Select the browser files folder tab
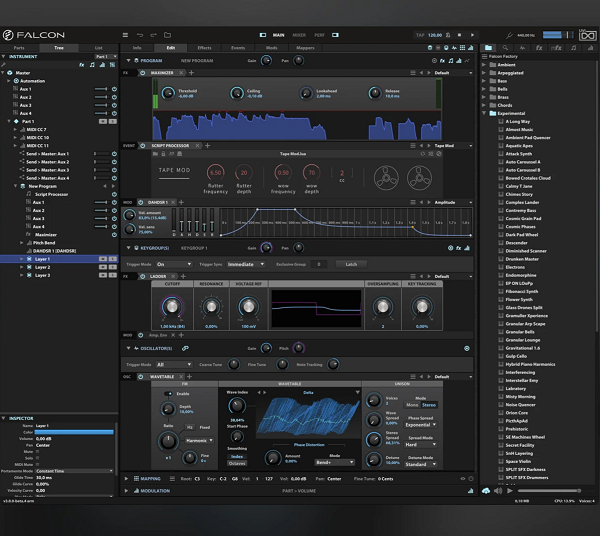 pos(488,48)
